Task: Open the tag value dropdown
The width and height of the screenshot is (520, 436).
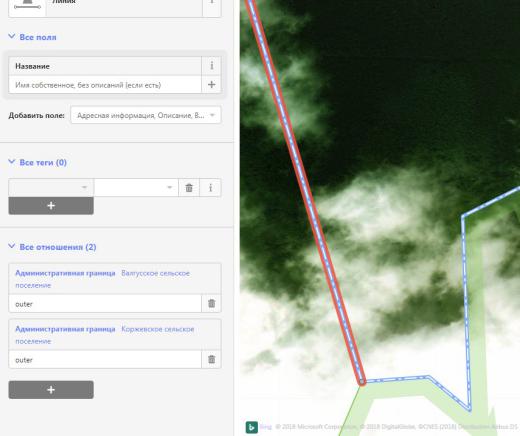Action: 136,188
